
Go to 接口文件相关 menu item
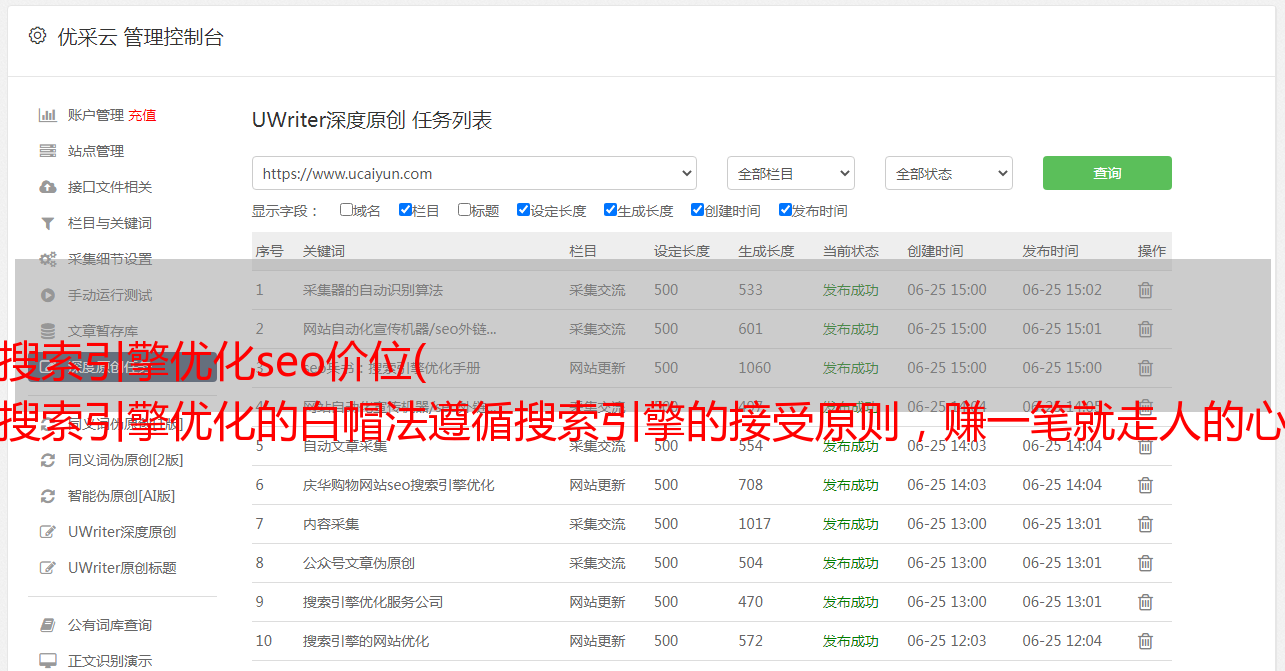(x=110, y=187)
